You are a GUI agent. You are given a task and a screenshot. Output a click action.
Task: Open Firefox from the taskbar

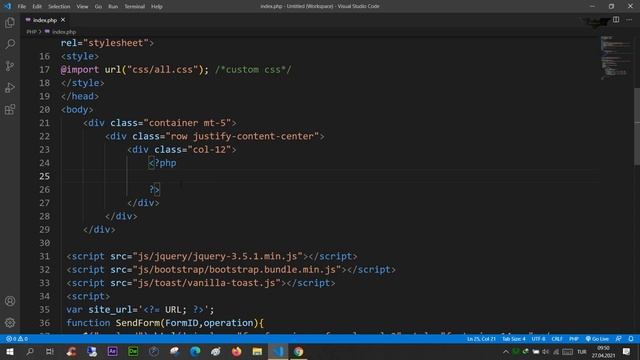236,351
